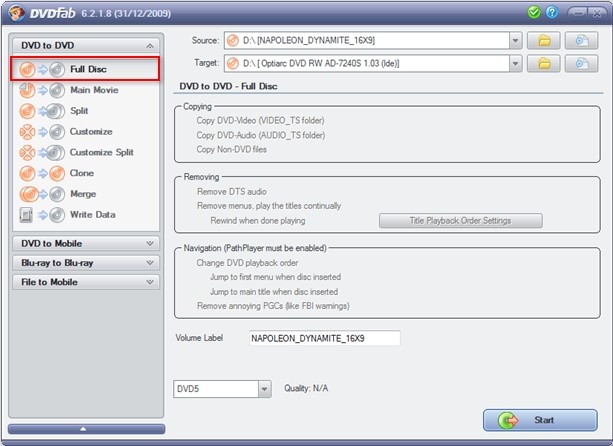
Task: Click the Source path text field
Action: [x=367, y=41]
